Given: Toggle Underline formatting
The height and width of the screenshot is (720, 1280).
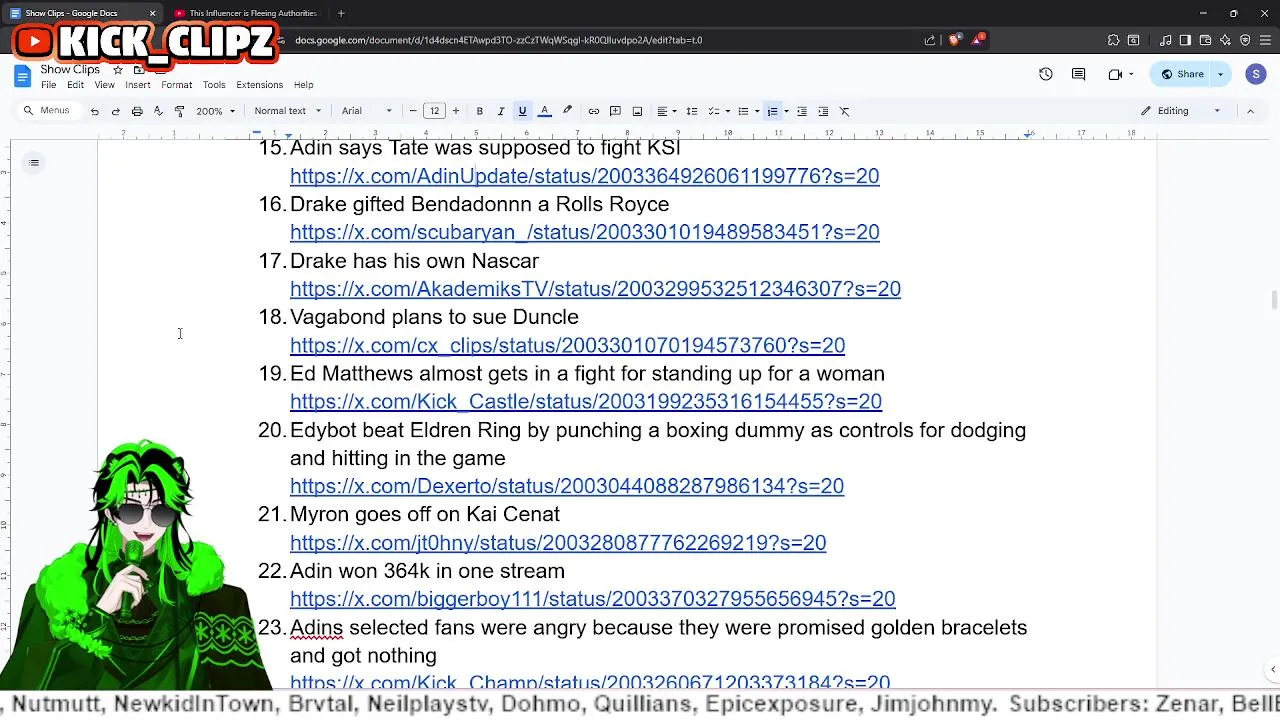Looking at the screenshot, I should coord(522,111).
